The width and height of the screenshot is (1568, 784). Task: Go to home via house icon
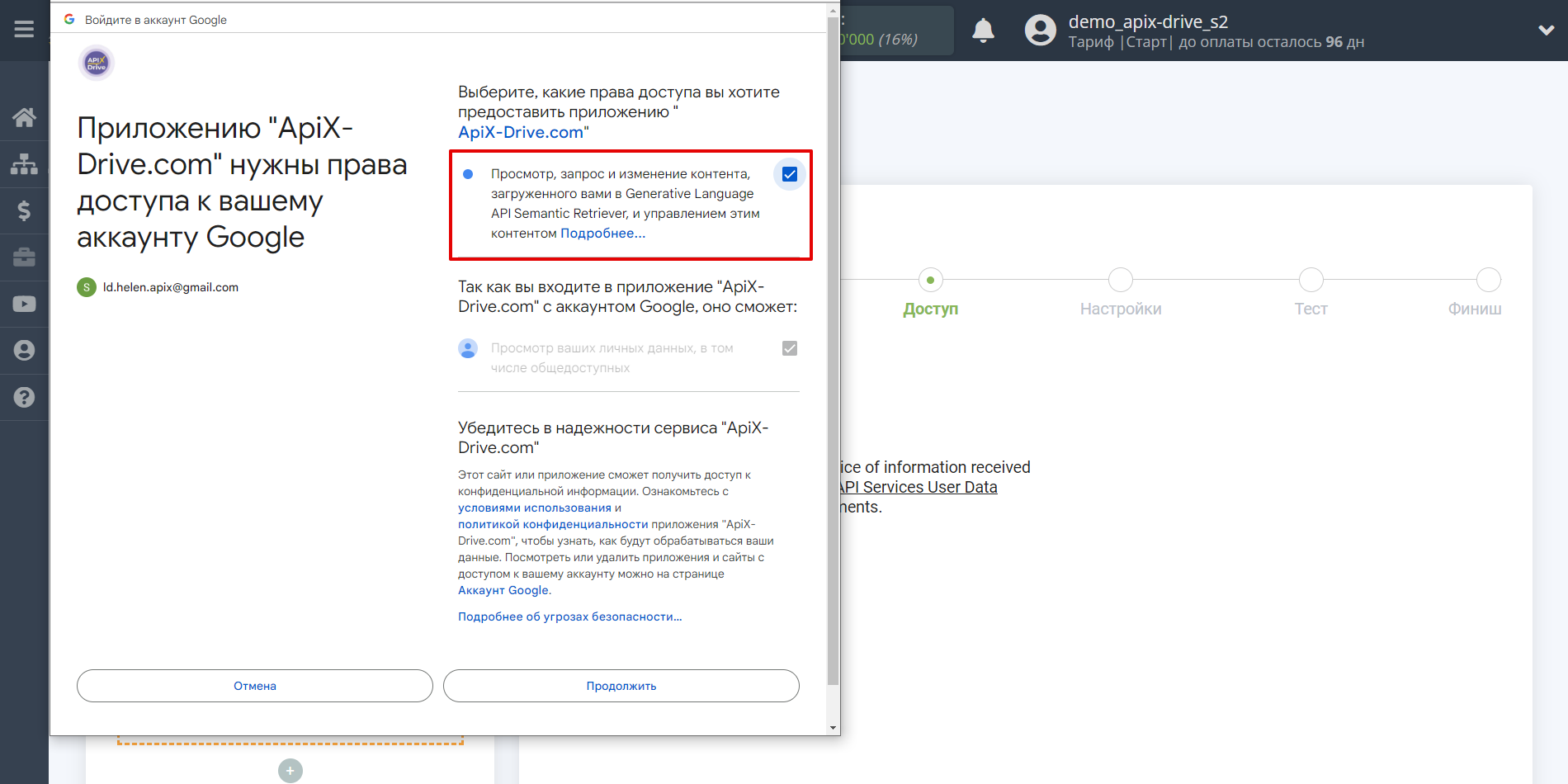(24, 117)
